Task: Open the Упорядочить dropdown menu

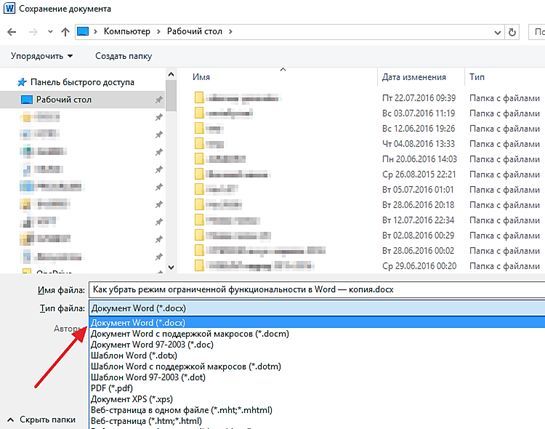Action: (41, 56)
